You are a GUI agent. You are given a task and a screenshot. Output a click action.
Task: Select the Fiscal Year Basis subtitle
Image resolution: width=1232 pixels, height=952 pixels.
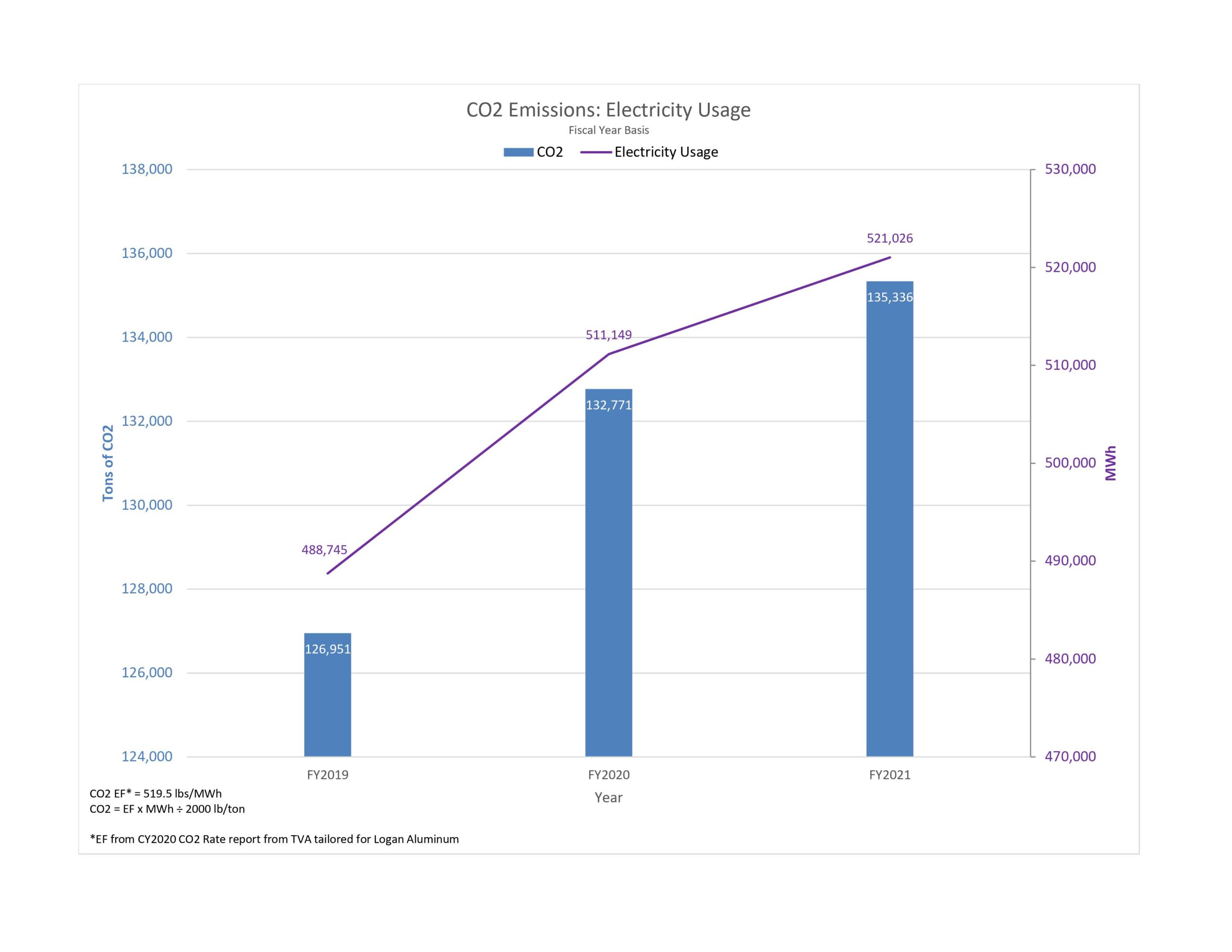[x=609, y=130]
